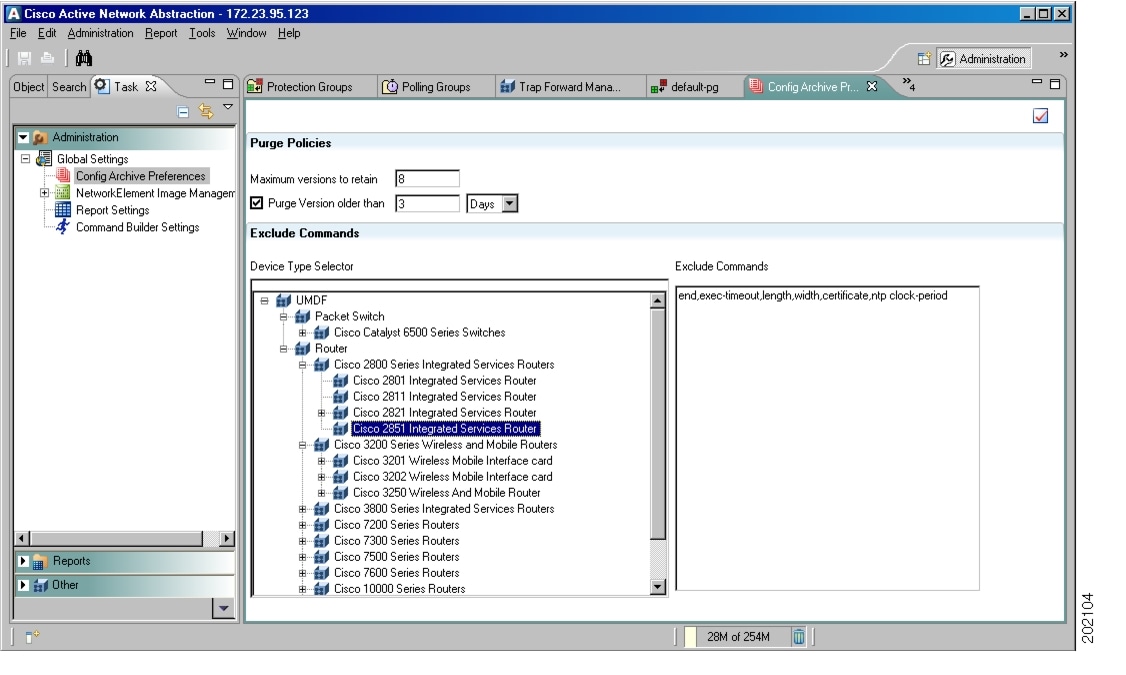Select Cisco 3250 Wireless And Mobile Router

pos(447,493)
